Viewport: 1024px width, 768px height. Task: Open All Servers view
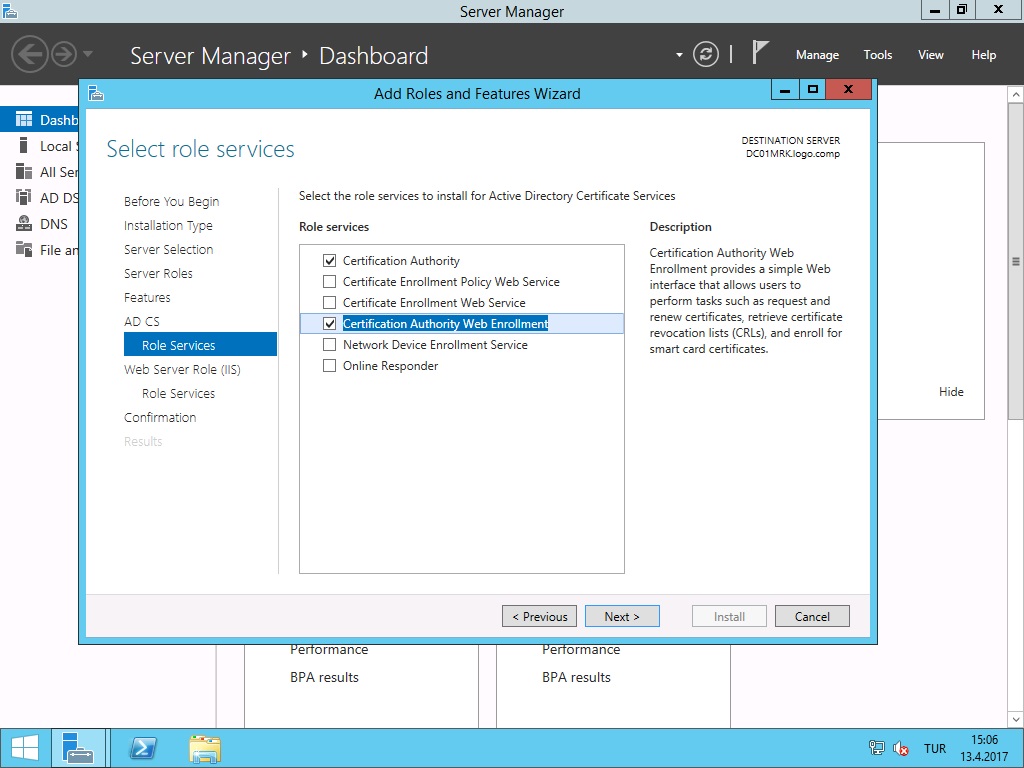[x=57, y=171]
